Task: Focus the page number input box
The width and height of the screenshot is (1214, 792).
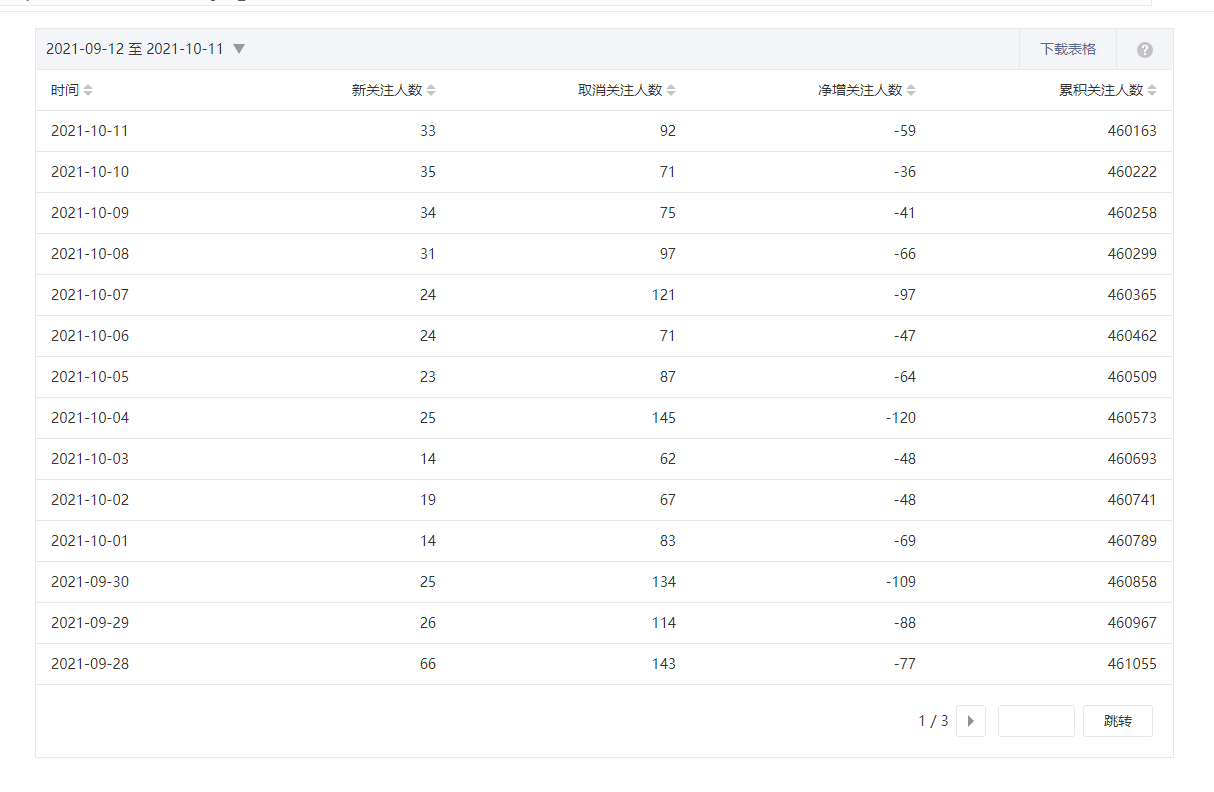Action: 1036,721
